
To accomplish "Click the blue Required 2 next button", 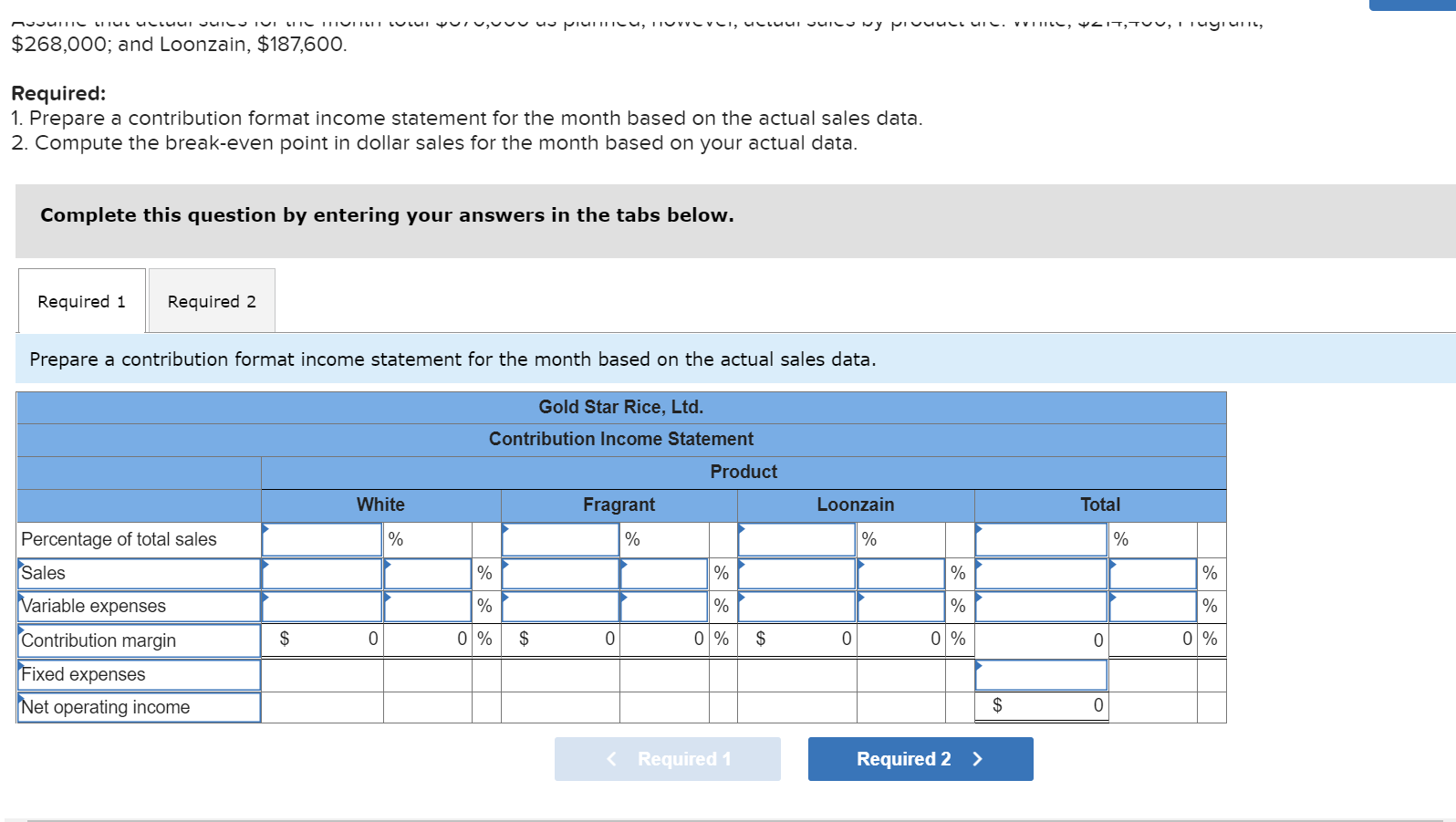I will point(920,759).
